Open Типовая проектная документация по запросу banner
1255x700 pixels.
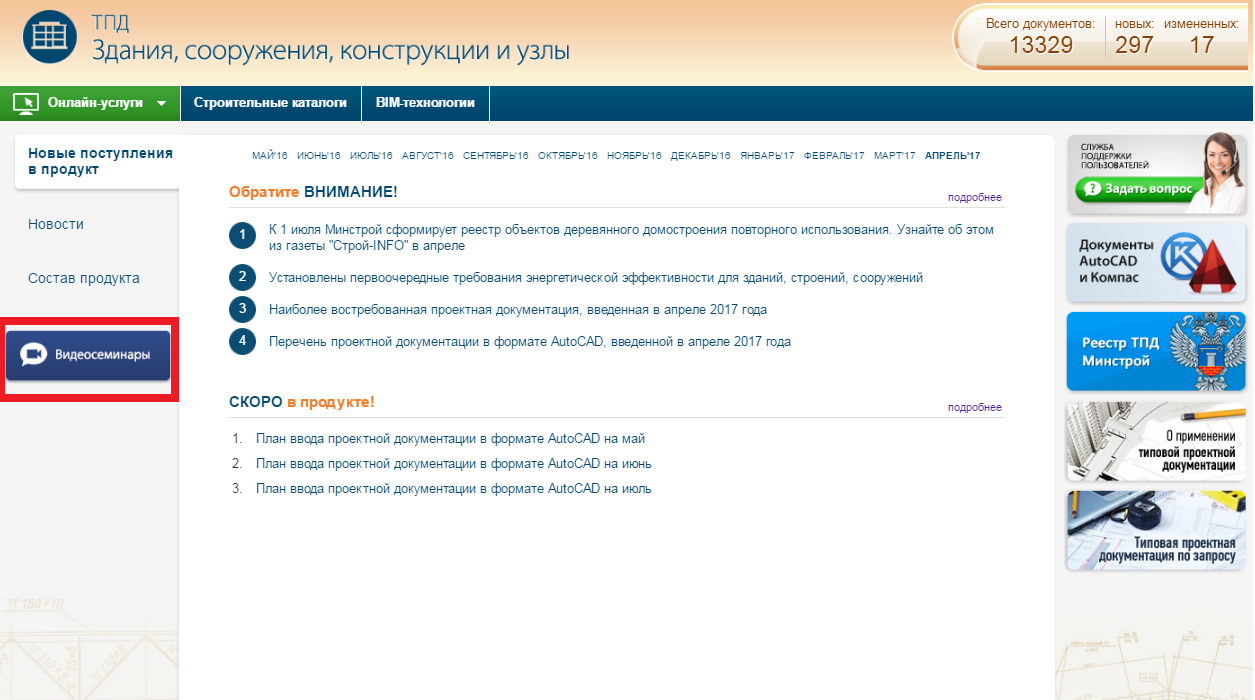pos(1155,531)
